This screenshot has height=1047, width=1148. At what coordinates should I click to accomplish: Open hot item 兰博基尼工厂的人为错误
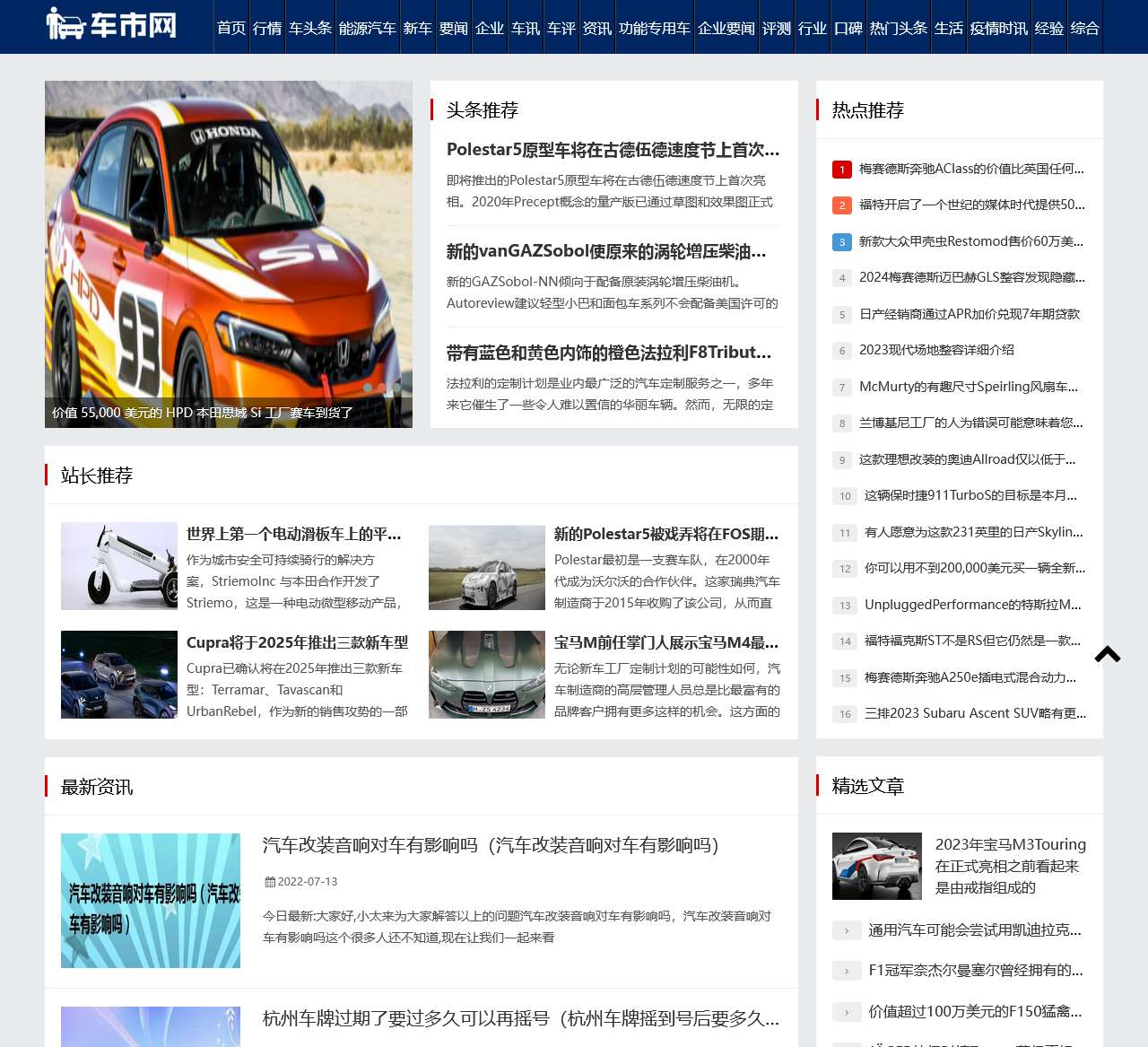(971, 423)
